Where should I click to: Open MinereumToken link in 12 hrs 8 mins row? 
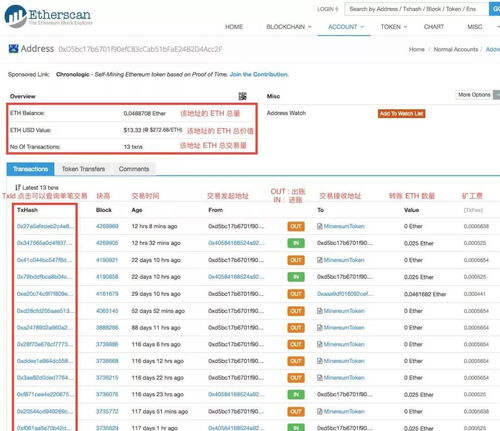click(344, 226)
